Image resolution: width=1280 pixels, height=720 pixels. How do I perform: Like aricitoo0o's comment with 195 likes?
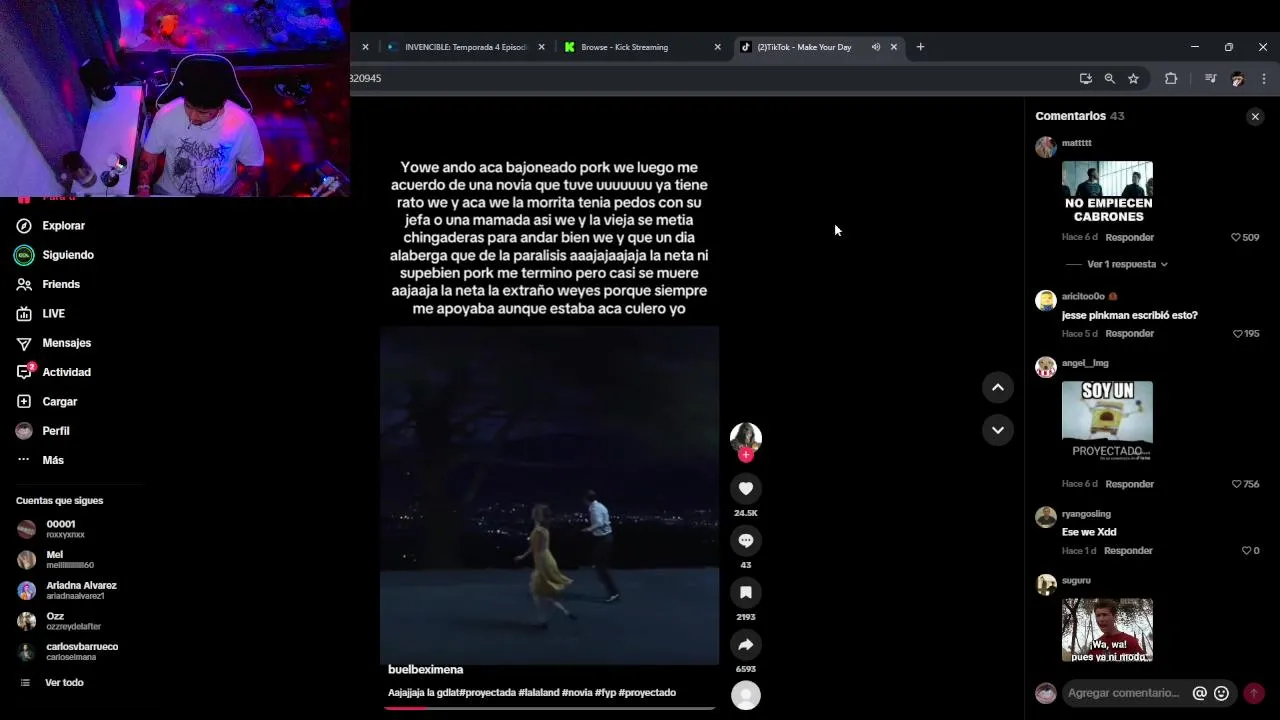(1237, 333)
